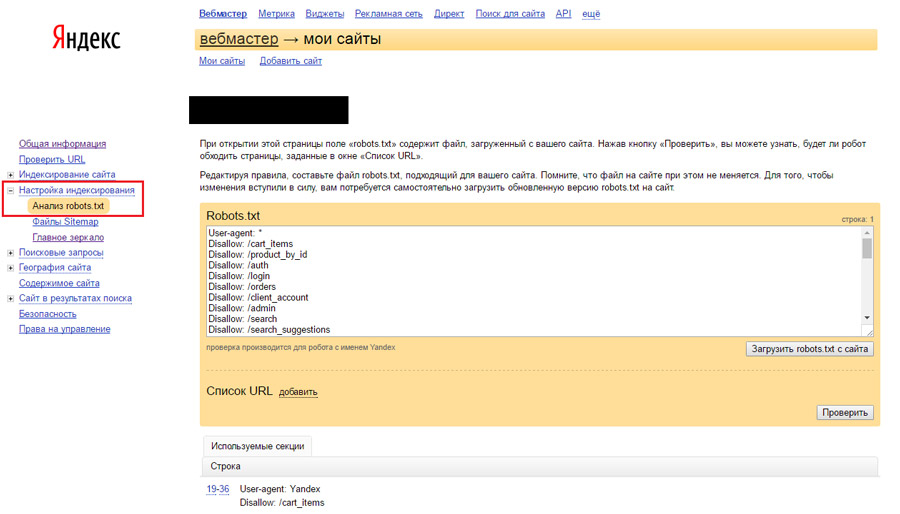Click inside the Robots.txt text area
Image resolution: width=900 pixels, height=514 pixels.
pos(534,281)
